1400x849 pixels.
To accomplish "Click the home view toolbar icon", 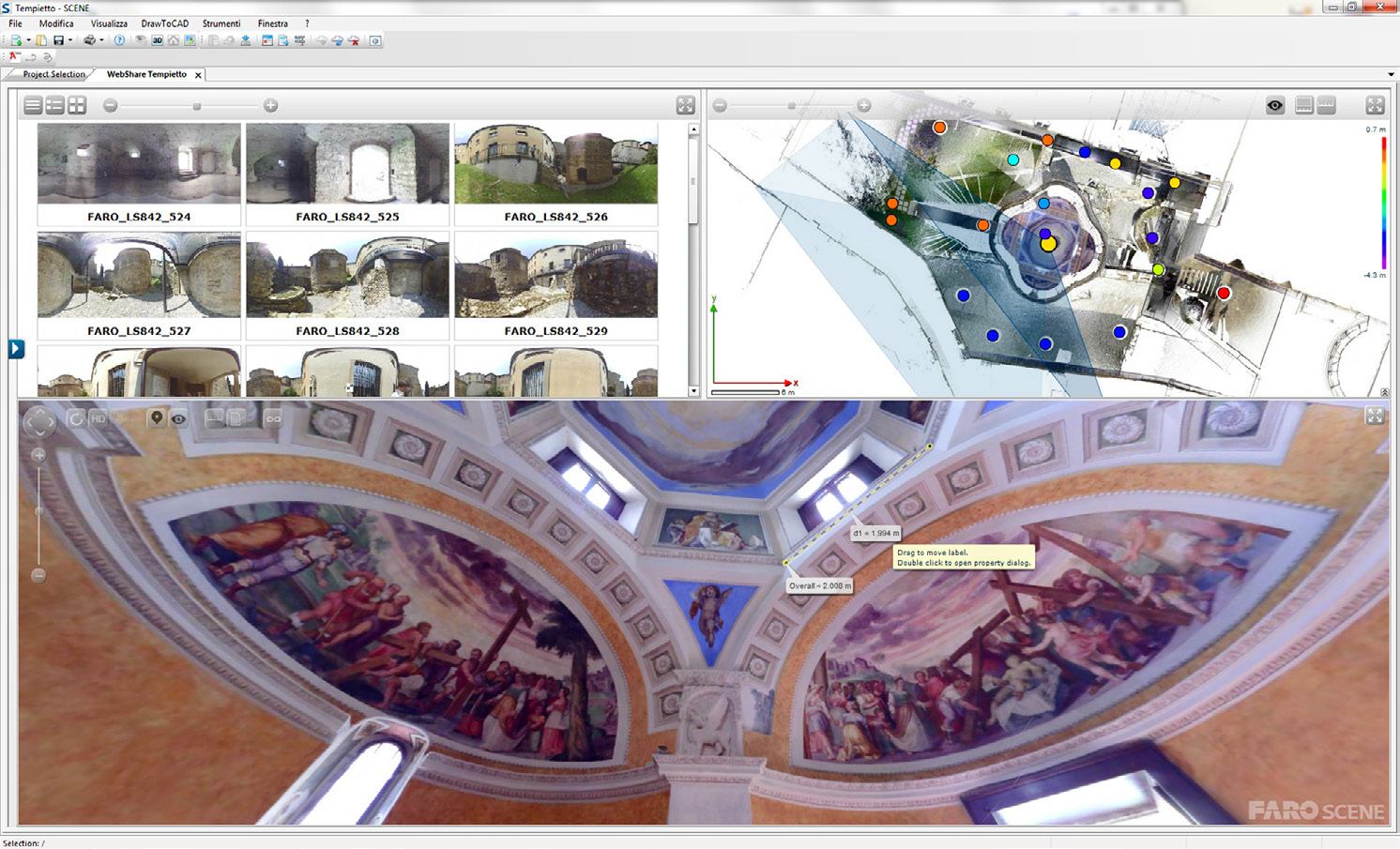I will point(174,41).
